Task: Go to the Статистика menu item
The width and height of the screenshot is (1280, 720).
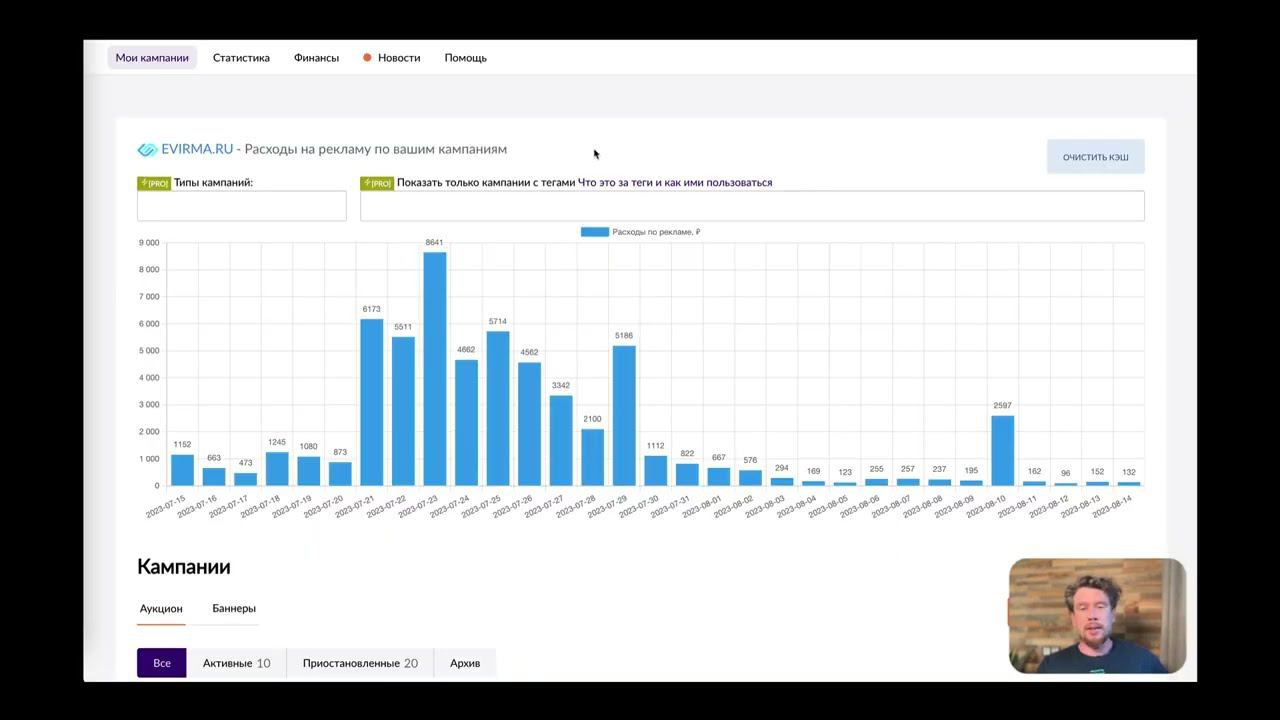Action: point(241,58)
